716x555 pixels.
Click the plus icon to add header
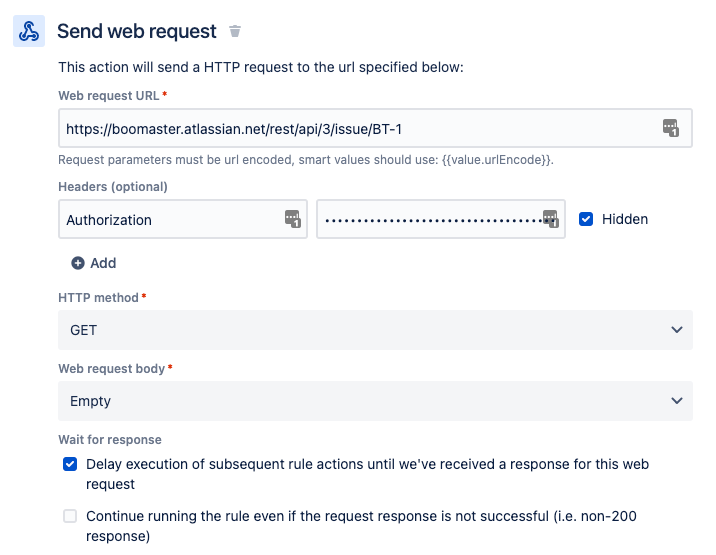(x=78, y=263)
